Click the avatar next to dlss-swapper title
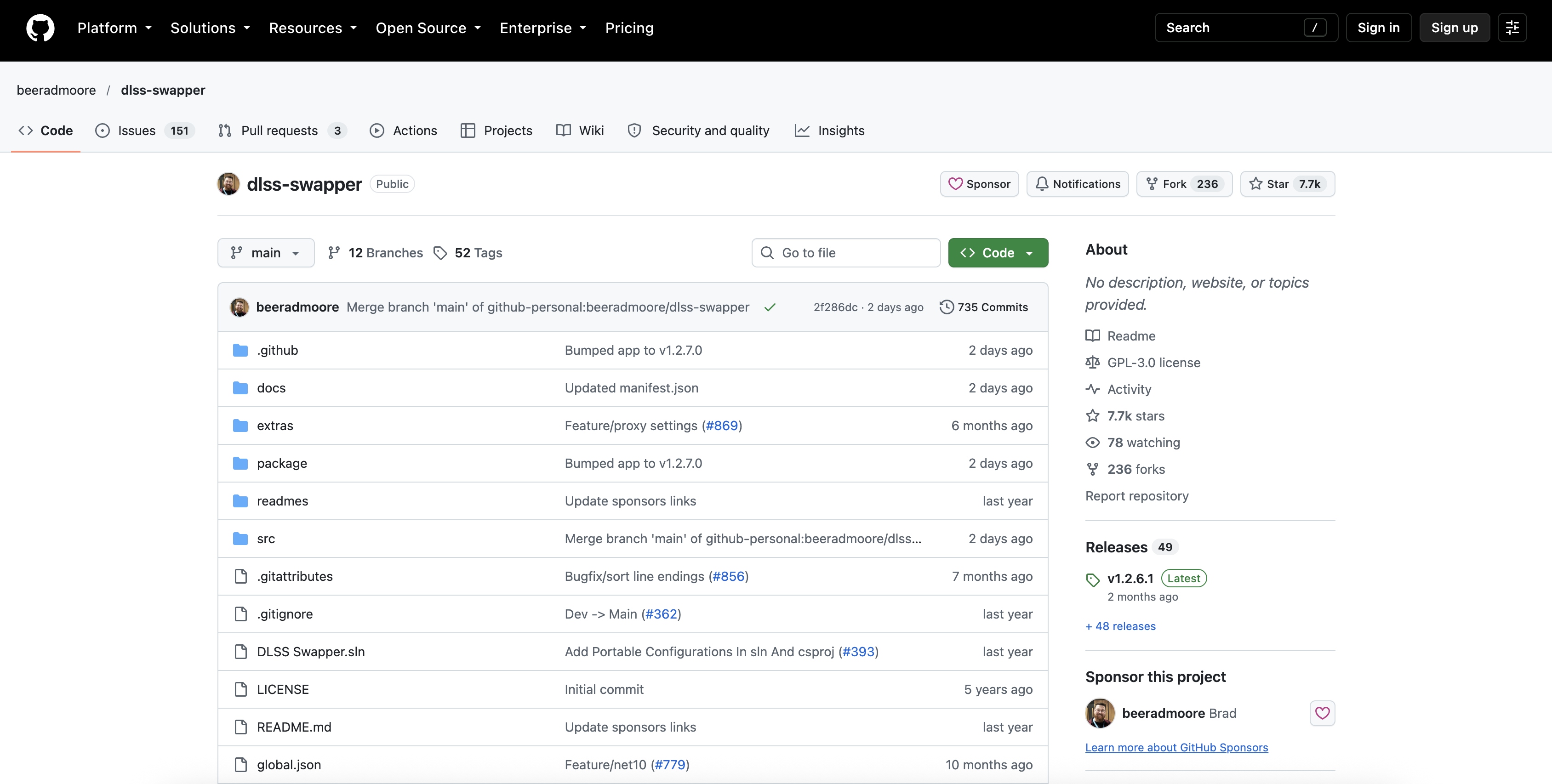 click(228, 184)
